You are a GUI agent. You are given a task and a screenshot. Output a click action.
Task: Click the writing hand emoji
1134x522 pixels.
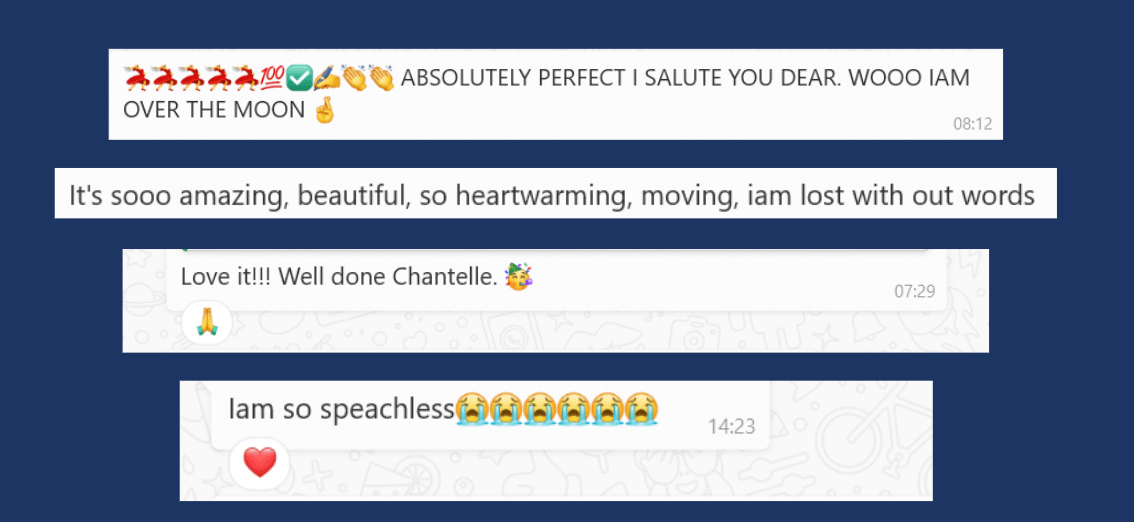pyautogui.click(x=327, y=78)
